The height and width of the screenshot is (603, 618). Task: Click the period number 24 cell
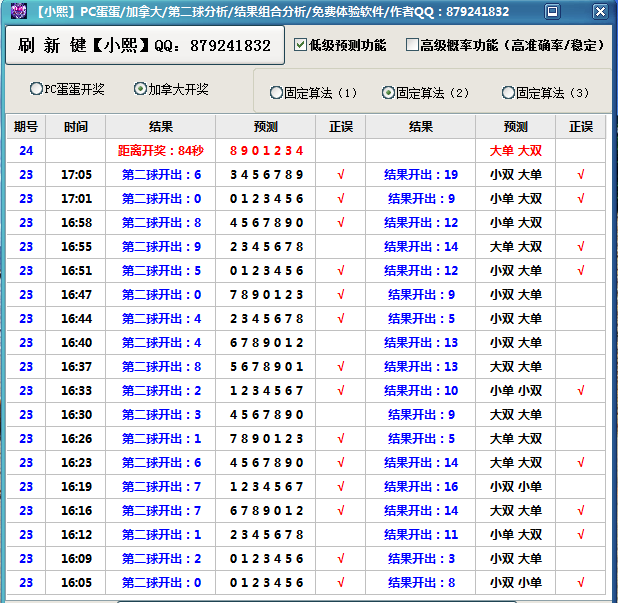click(26, 151)
